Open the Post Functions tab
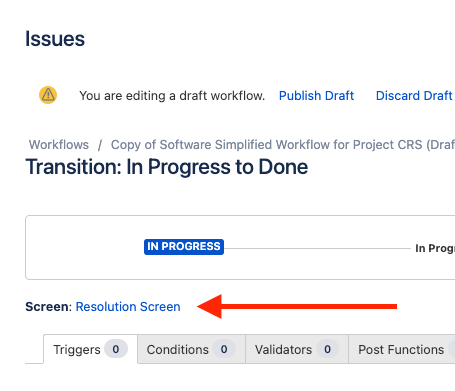 [402, 349]
